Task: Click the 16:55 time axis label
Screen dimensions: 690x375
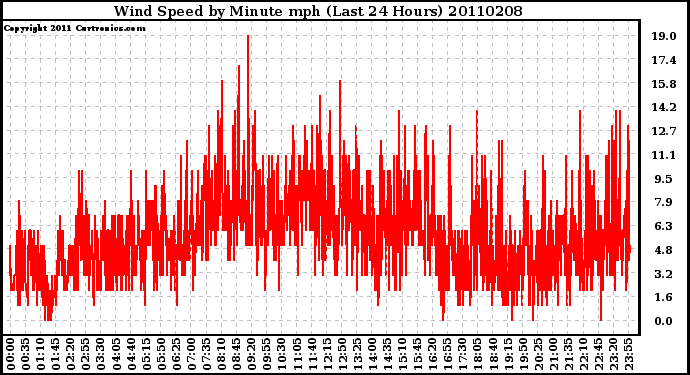Action: (x=448, y=354)
